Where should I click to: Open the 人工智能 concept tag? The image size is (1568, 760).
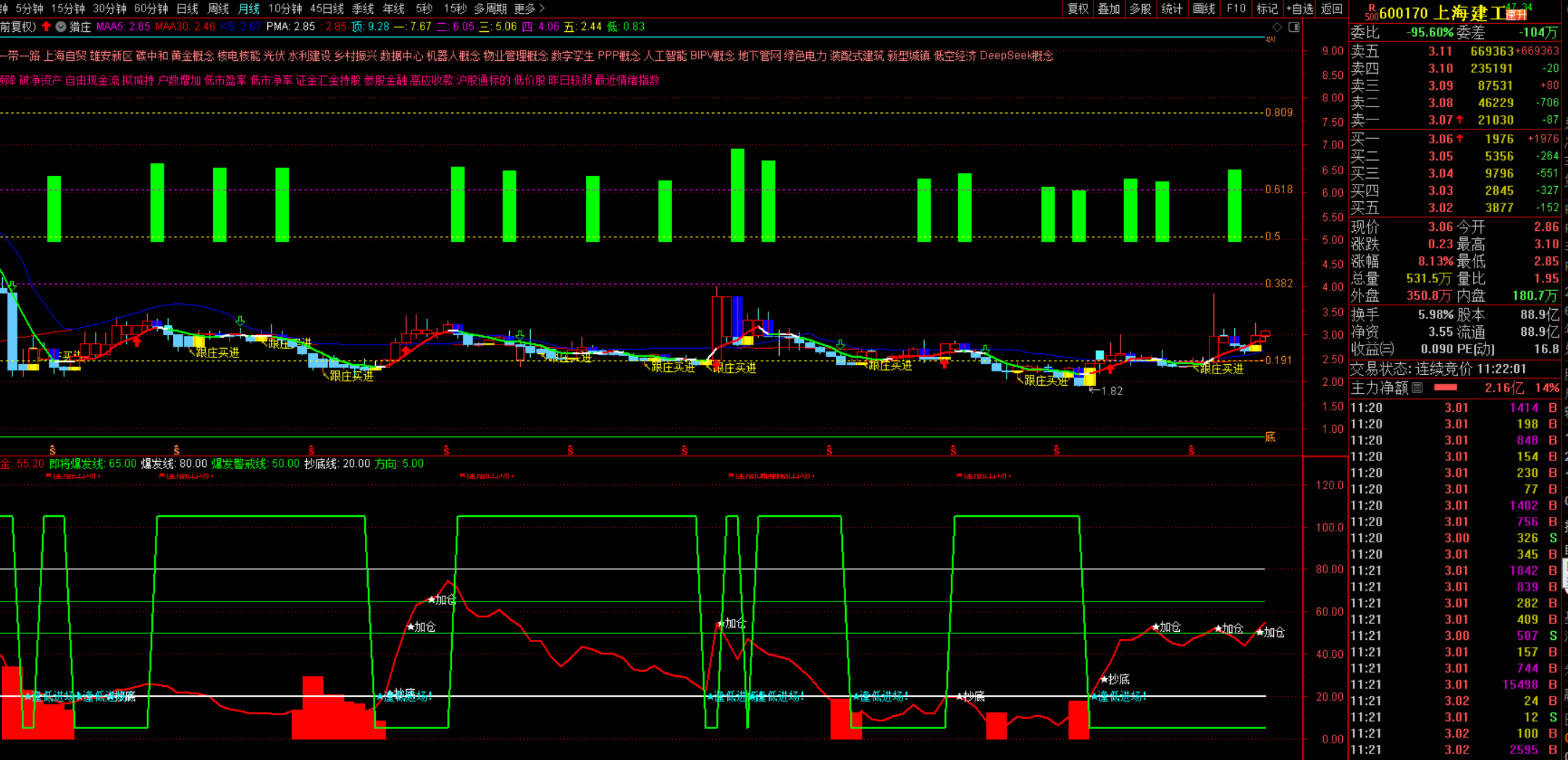[x=665, y=56]
